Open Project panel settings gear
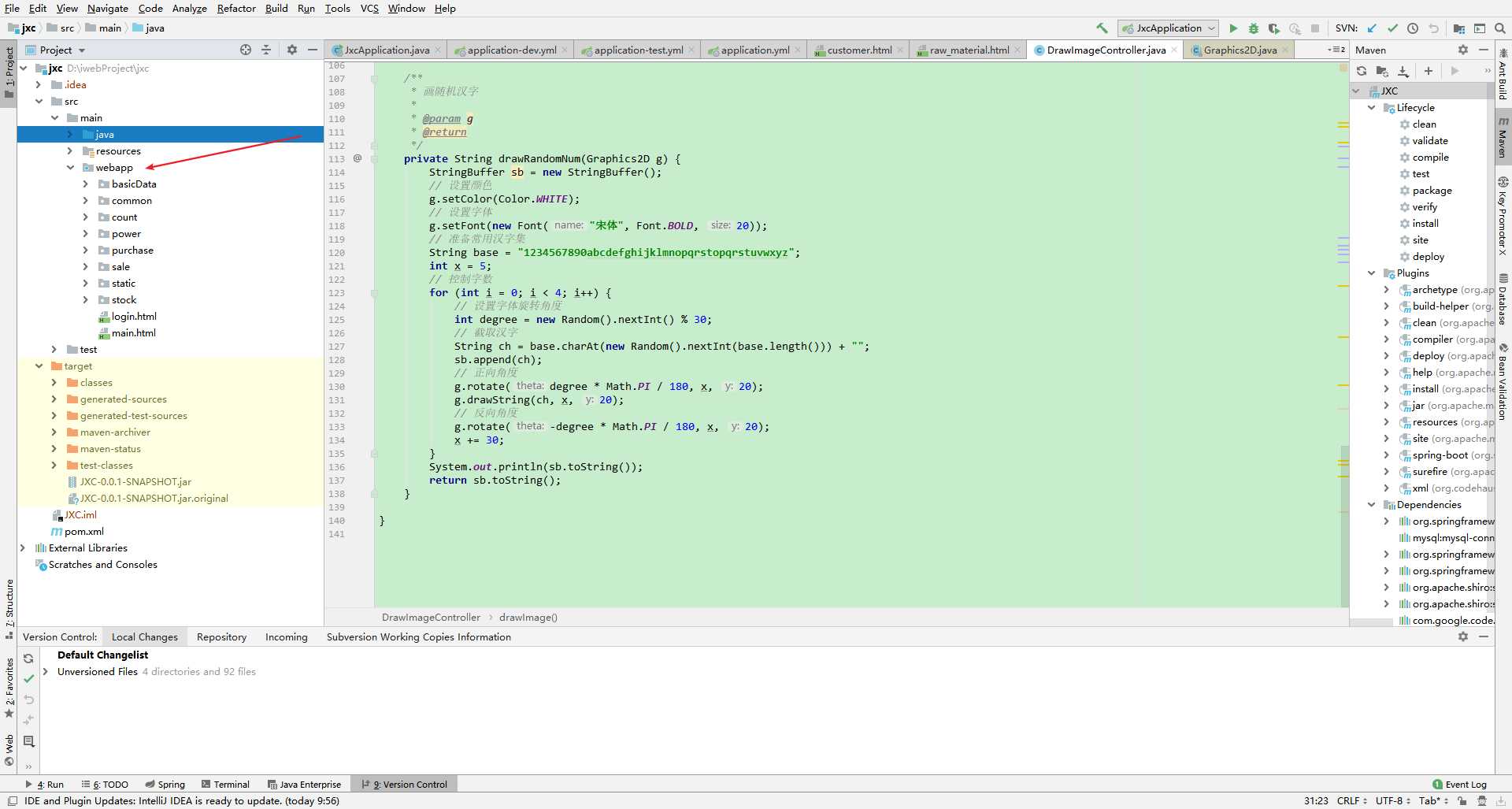This screenshot has height=809, width=1512. tap(292, 50)
